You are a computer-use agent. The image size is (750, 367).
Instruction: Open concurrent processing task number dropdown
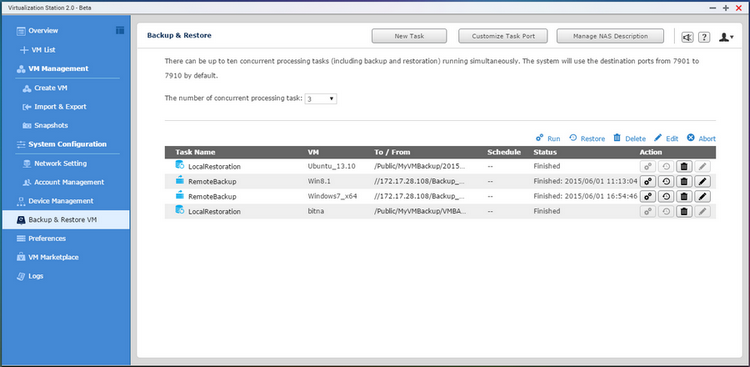(320, 99)
